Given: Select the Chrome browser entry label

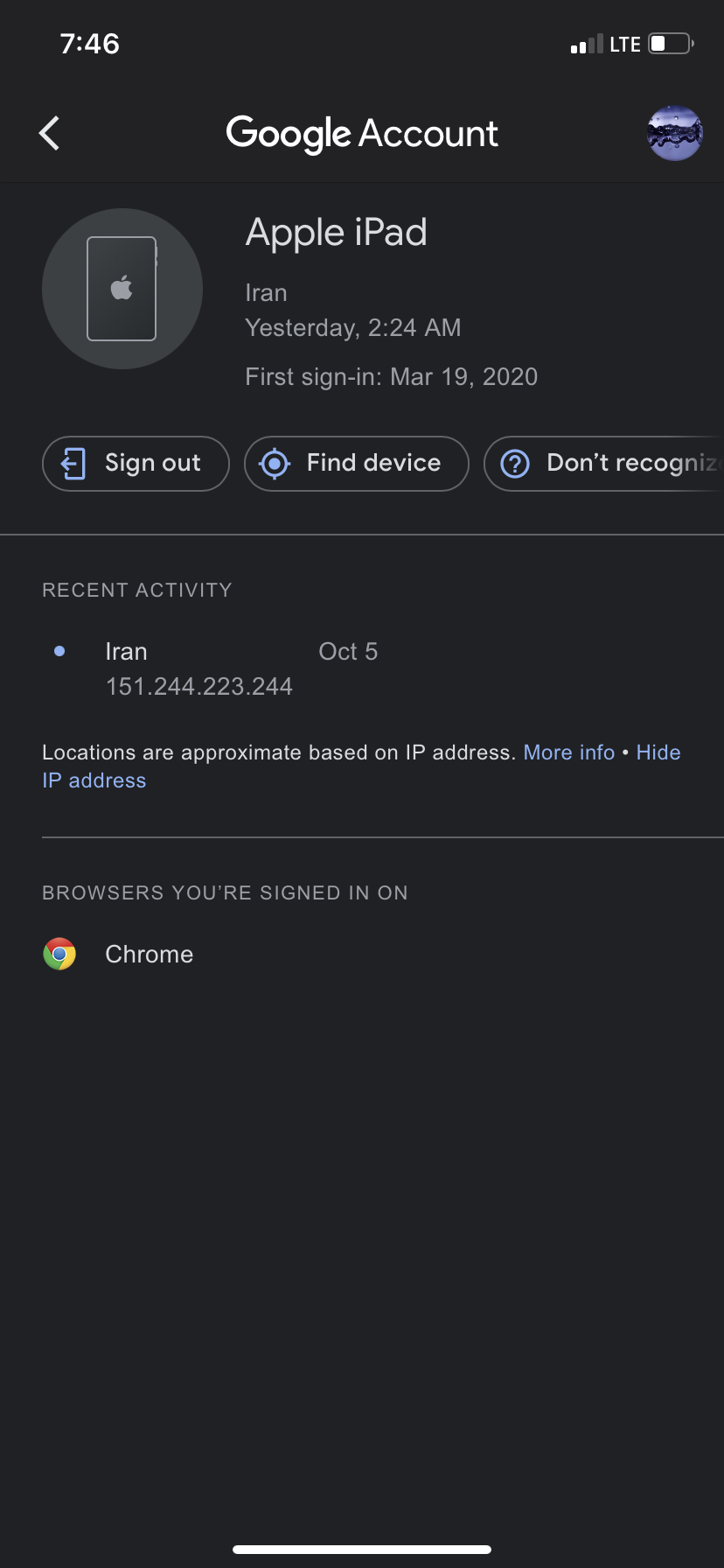Looking at the screenshot, I should point(150,954).
